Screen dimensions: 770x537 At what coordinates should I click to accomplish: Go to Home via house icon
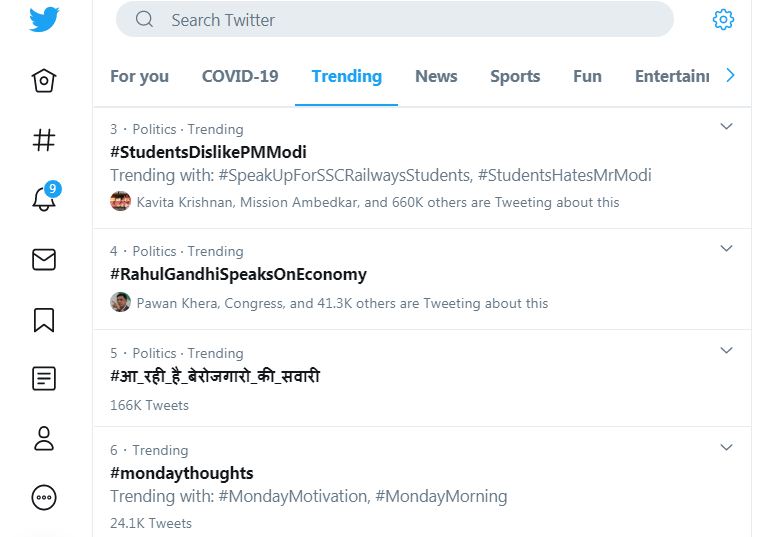44,81
